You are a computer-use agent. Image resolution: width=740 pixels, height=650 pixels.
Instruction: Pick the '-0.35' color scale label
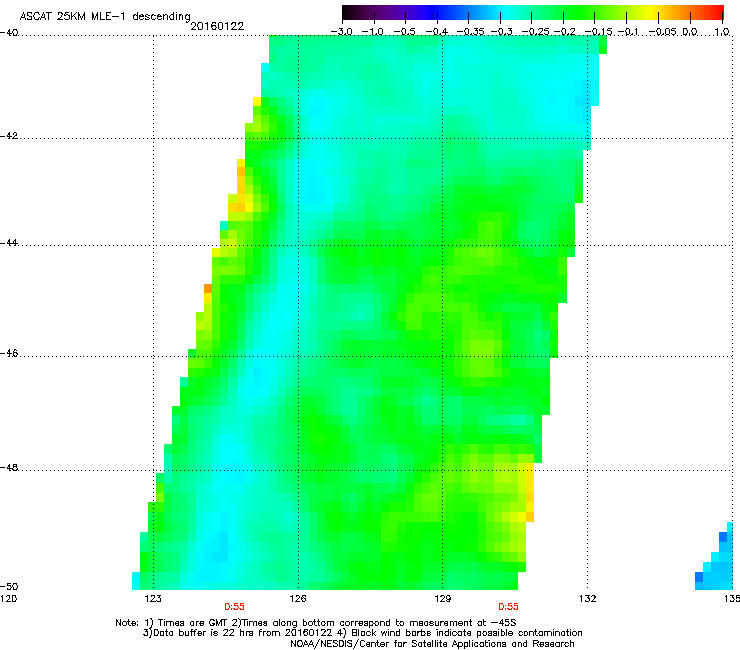tap(471, 32)
